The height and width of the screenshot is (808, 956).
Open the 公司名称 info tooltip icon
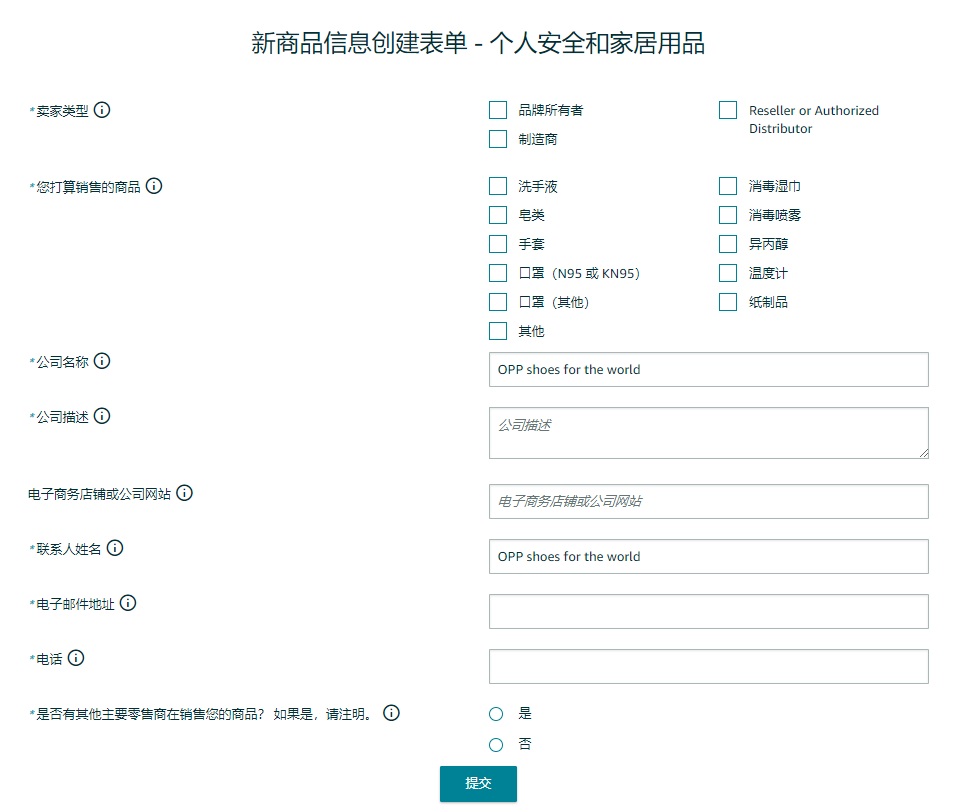102,362
